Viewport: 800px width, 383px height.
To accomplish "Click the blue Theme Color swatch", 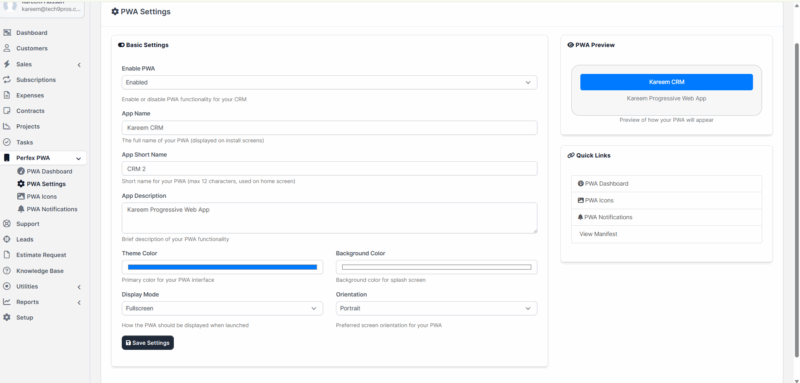I will pyautogui.click(x=222, y=267).
